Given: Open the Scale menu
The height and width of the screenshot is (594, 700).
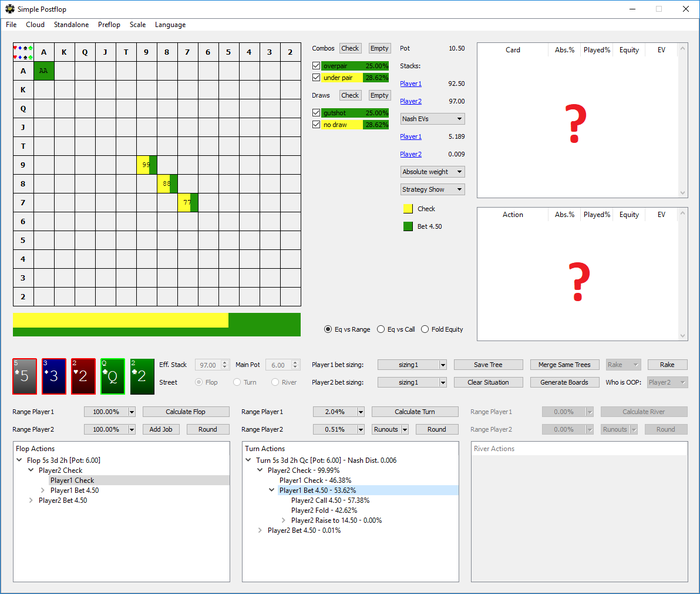Looking at the screenshot, I should pyautogui.click(x=138, y=25).
